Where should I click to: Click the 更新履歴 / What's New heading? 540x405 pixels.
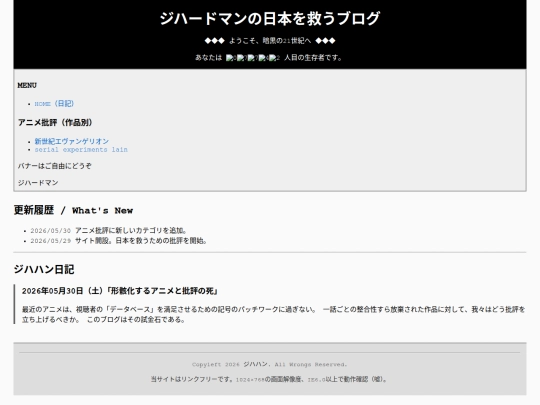[73, 210]
